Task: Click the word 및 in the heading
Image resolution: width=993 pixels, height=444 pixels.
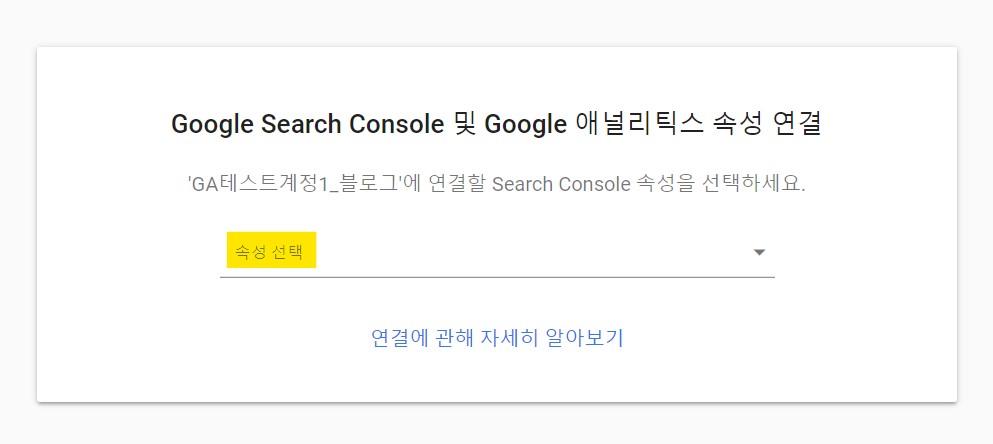Action: (x=465, y=124)
